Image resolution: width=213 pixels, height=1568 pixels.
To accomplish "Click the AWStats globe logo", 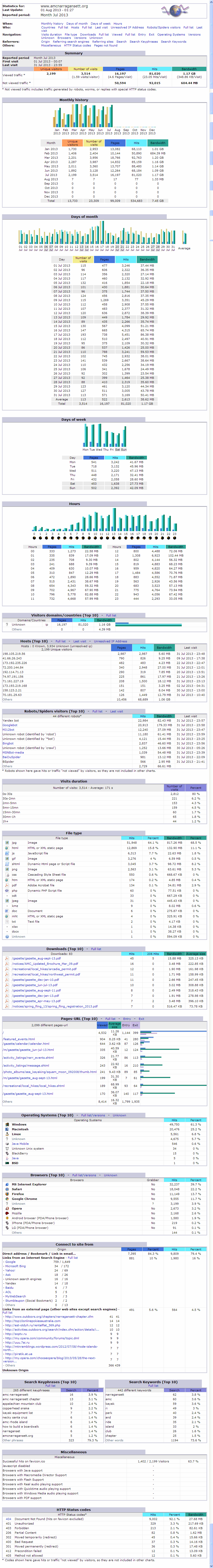I will point(176,10).
